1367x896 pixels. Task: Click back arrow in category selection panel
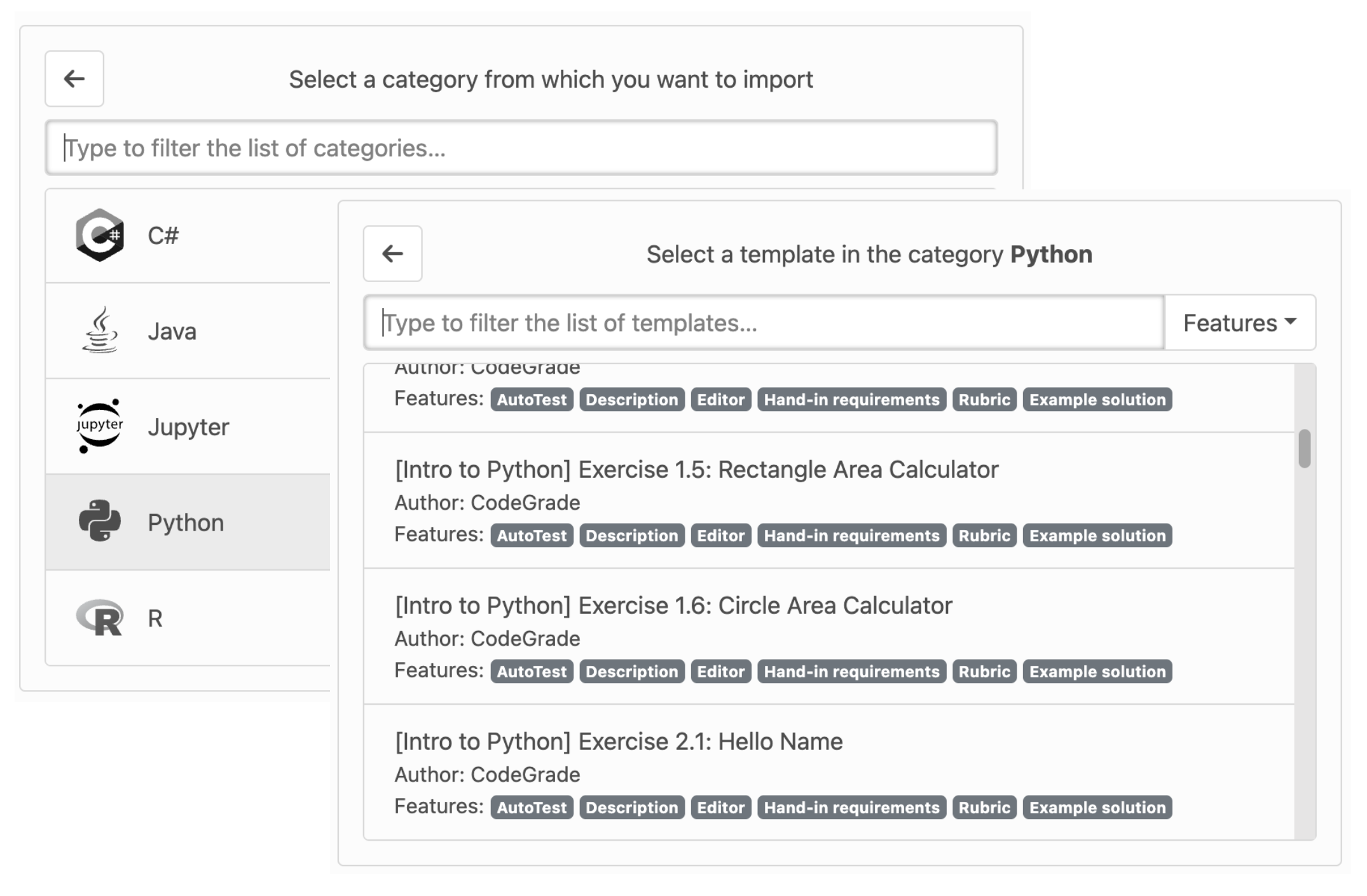coord(74,79)
